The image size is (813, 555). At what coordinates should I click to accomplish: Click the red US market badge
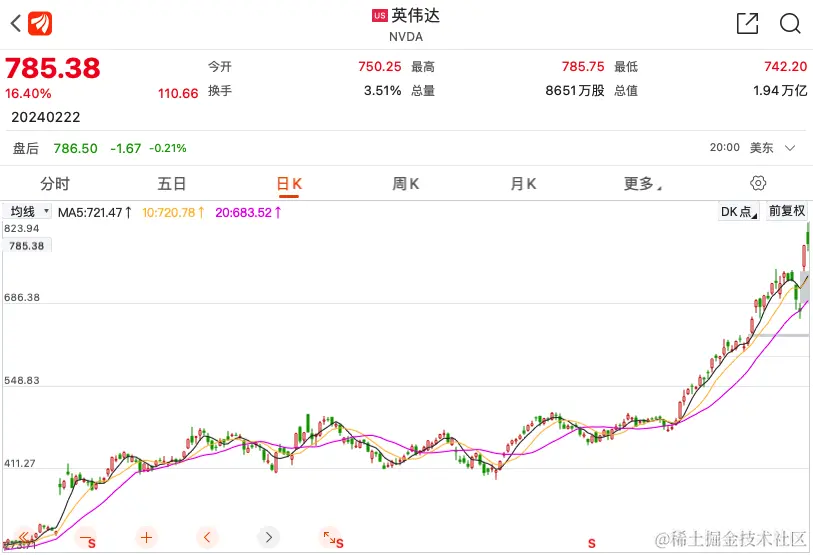point(380,16)
